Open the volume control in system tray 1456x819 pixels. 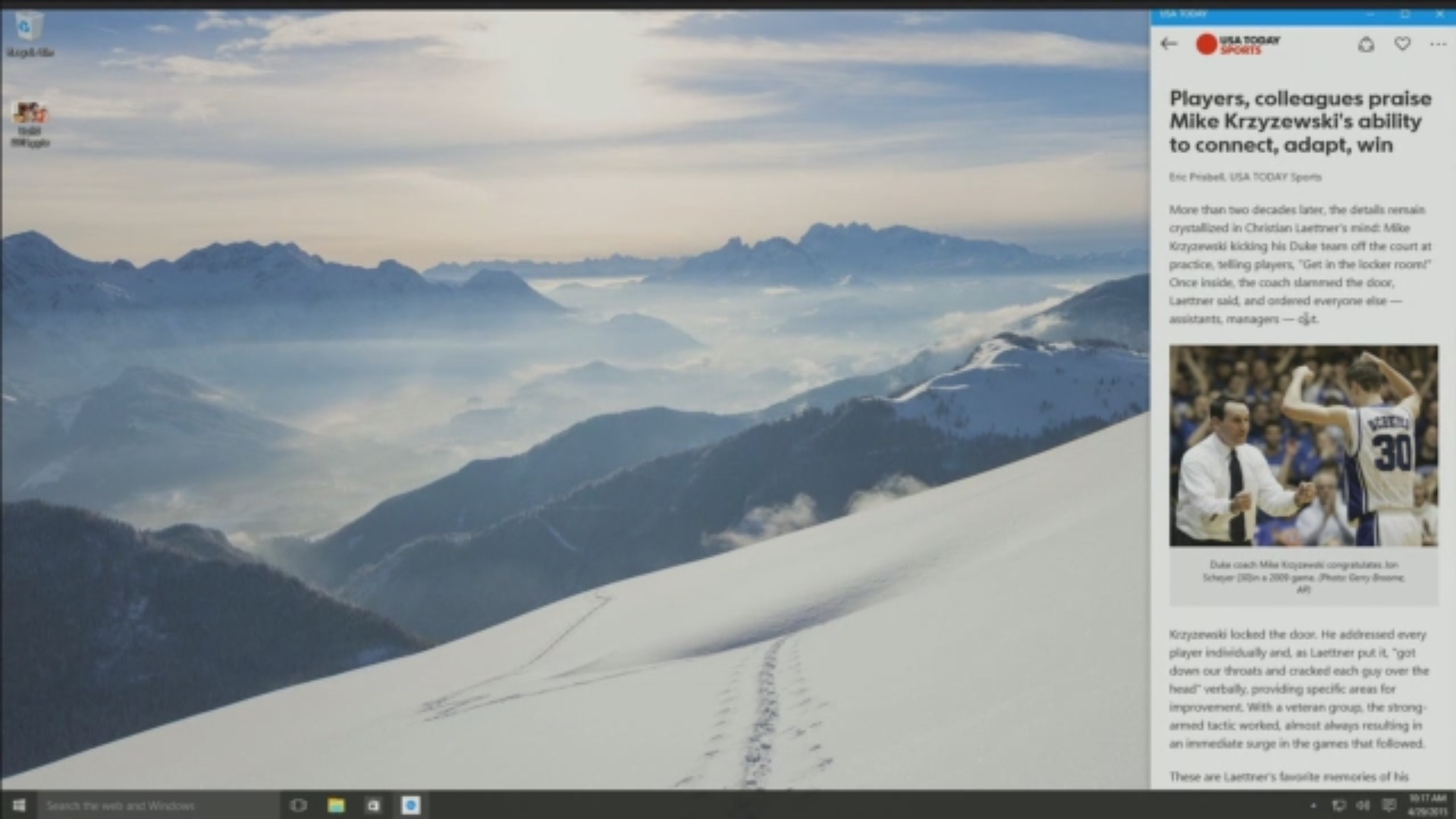pyautogui.click(x=1363, y=805)
